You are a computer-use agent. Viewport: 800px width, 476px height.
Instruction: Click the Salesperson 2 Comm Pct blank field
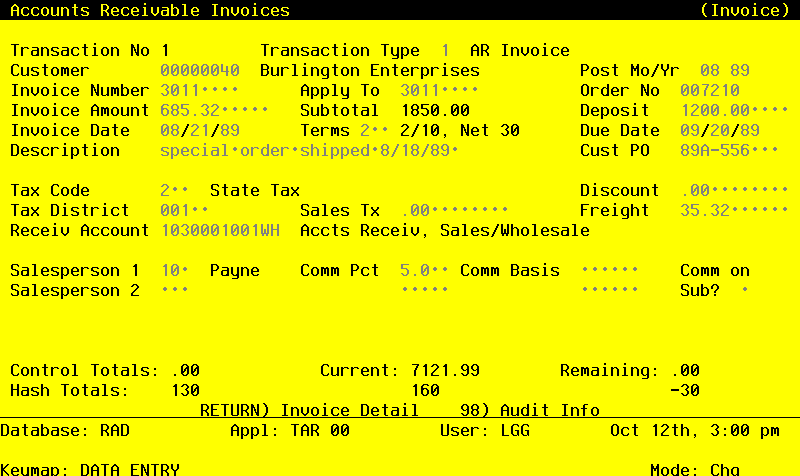pos(424,290)
